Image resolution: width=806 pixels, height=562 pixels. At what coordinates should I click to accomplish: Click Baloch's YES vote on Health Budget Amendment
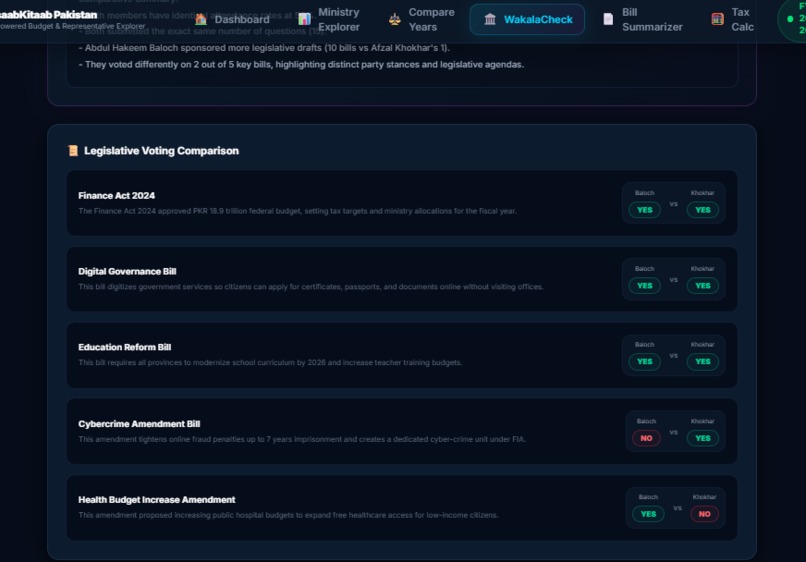click(648, 514)
